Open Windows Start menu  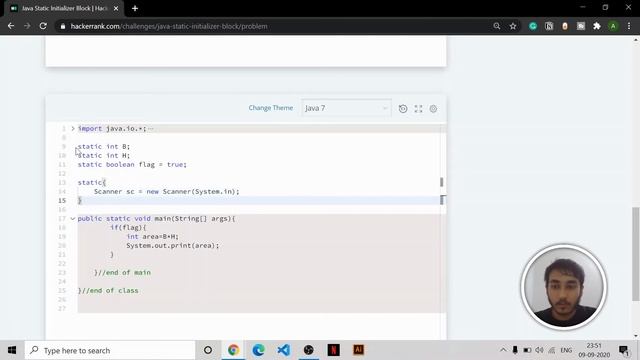(x=12, y=350)
